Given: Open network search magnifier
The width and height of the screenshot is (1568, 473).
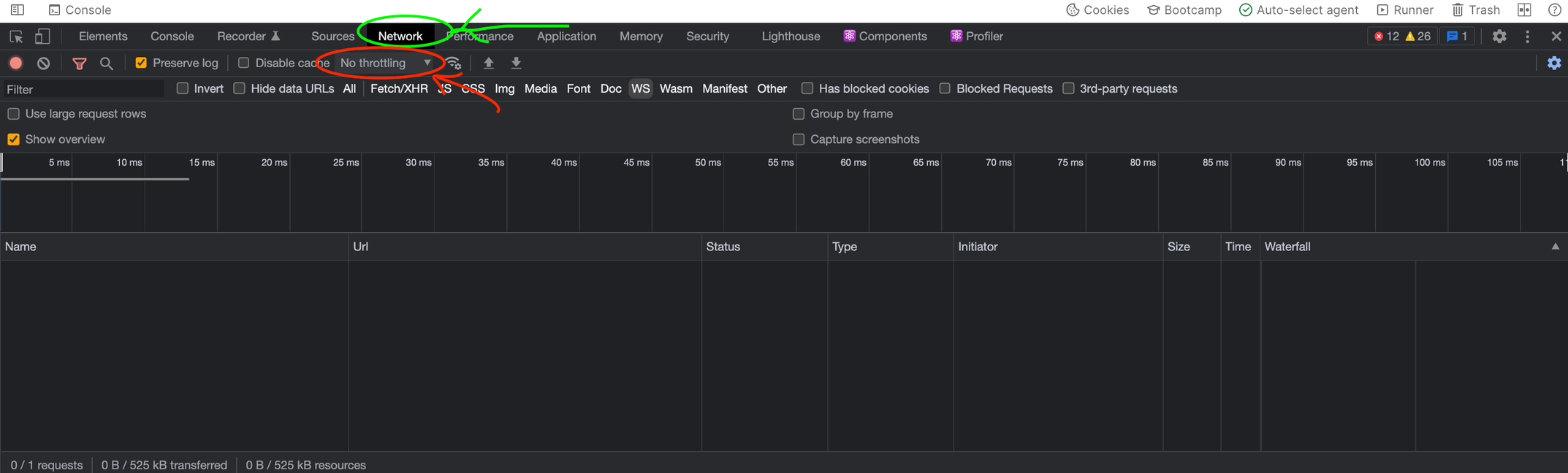Looking at the screenshot, I should tap(107, 64).
